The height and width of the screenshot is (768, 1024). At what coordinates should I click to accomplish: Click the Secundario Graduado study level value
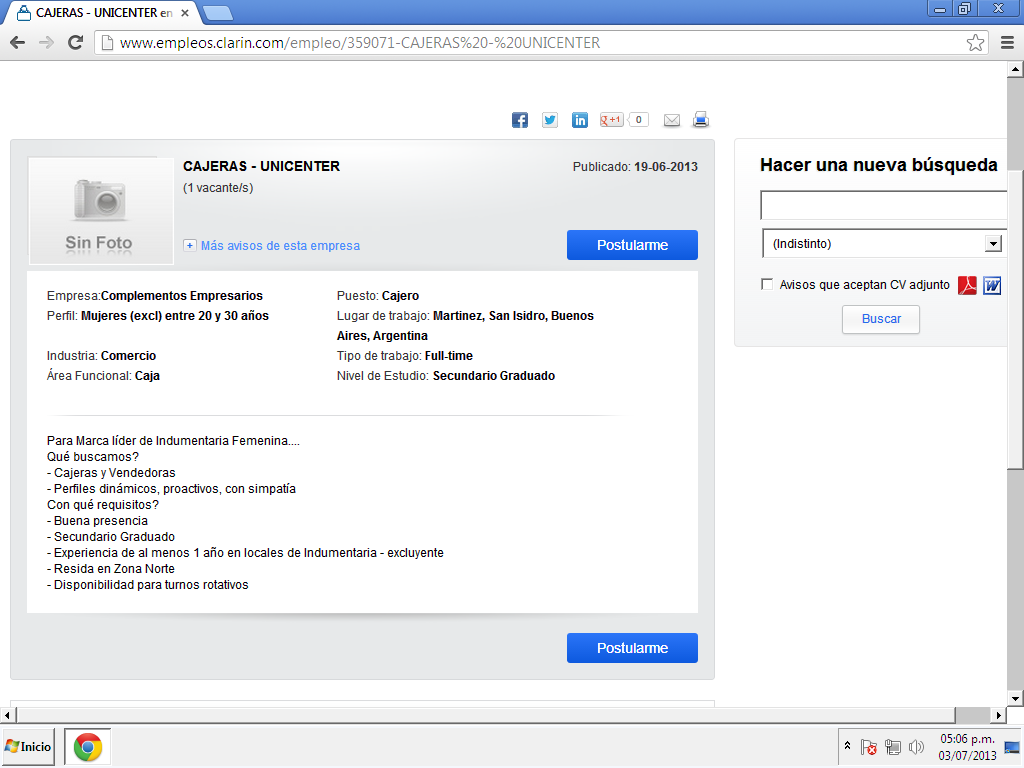494,376
